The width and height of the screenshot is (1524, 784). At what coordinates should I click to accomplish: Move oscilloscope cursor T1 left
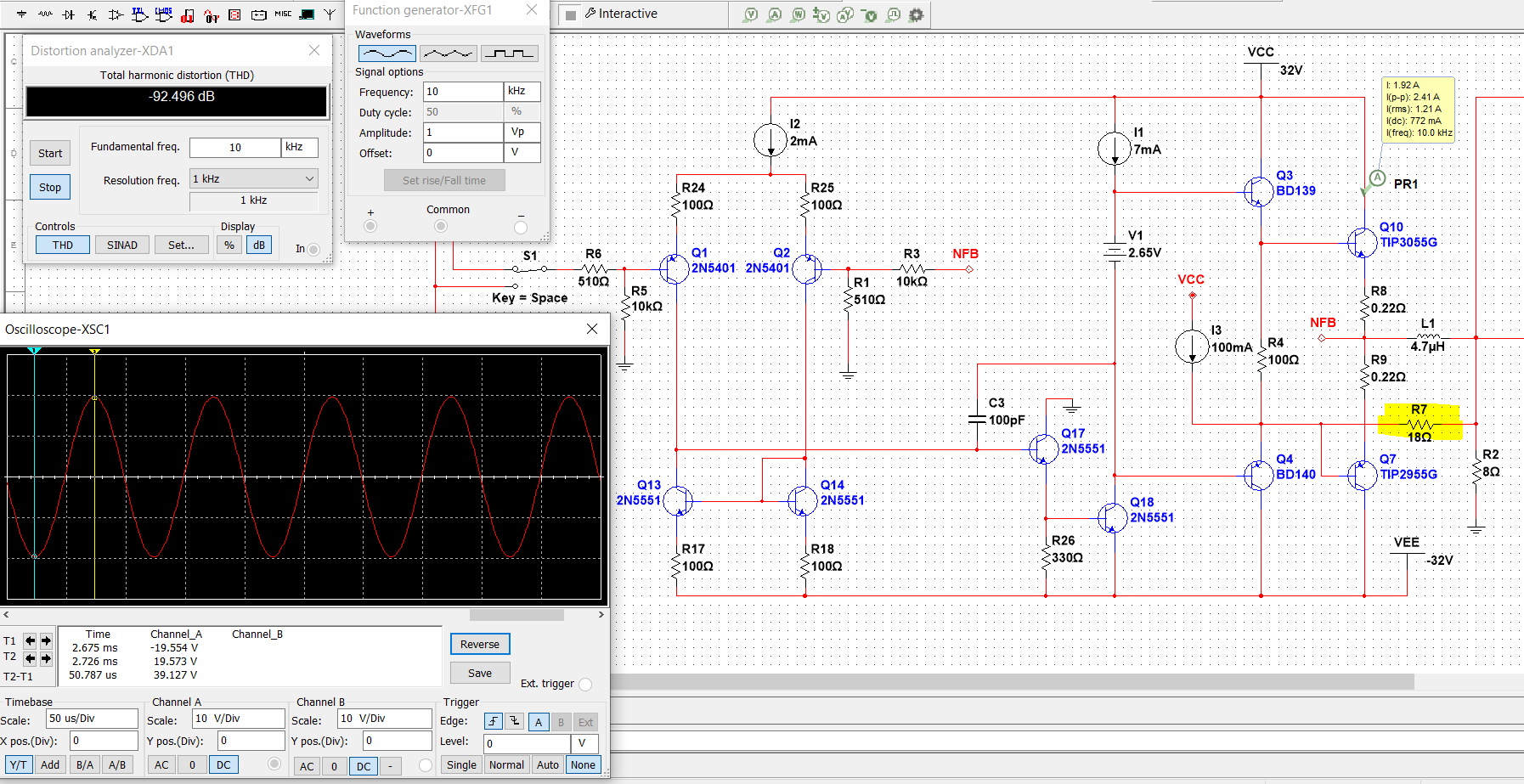pos(31,640)
